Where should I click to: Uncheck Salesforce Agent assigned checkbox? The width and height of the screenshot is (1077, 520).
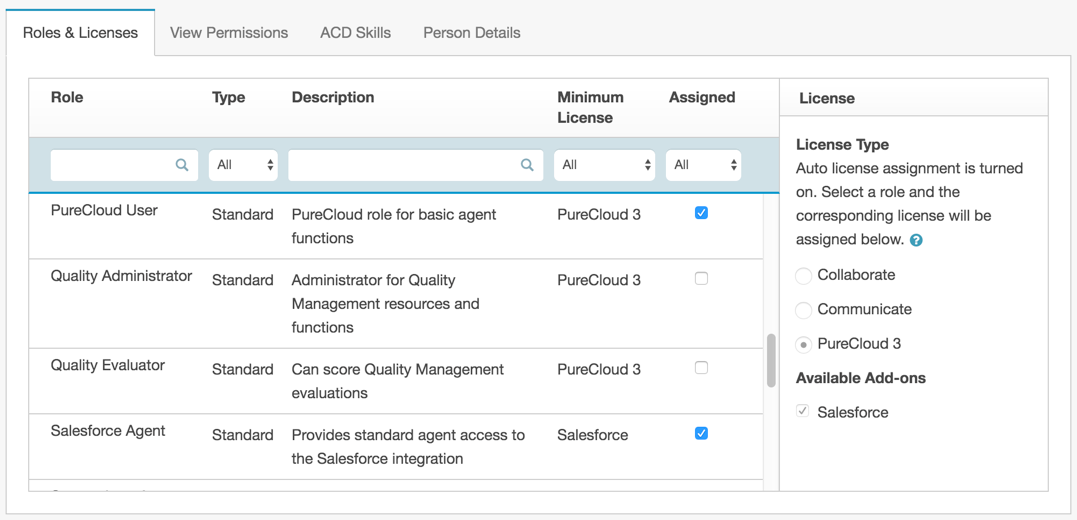[x=701, y=433]
